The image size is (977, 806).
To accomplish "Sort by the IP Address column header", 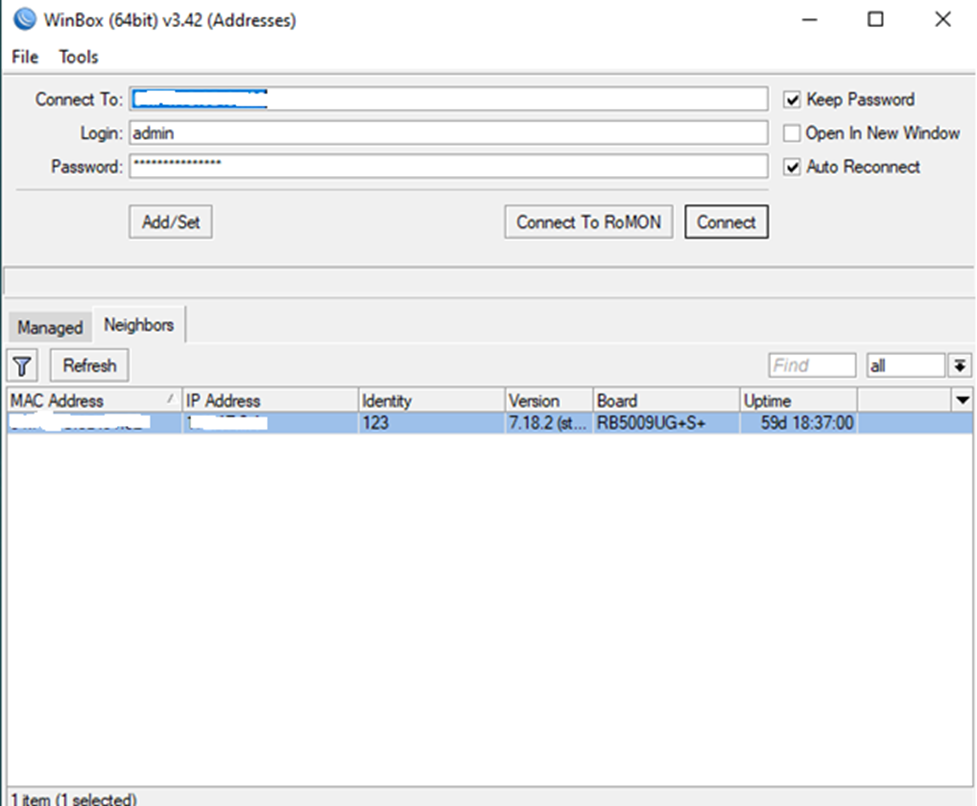I will (270, 400).
